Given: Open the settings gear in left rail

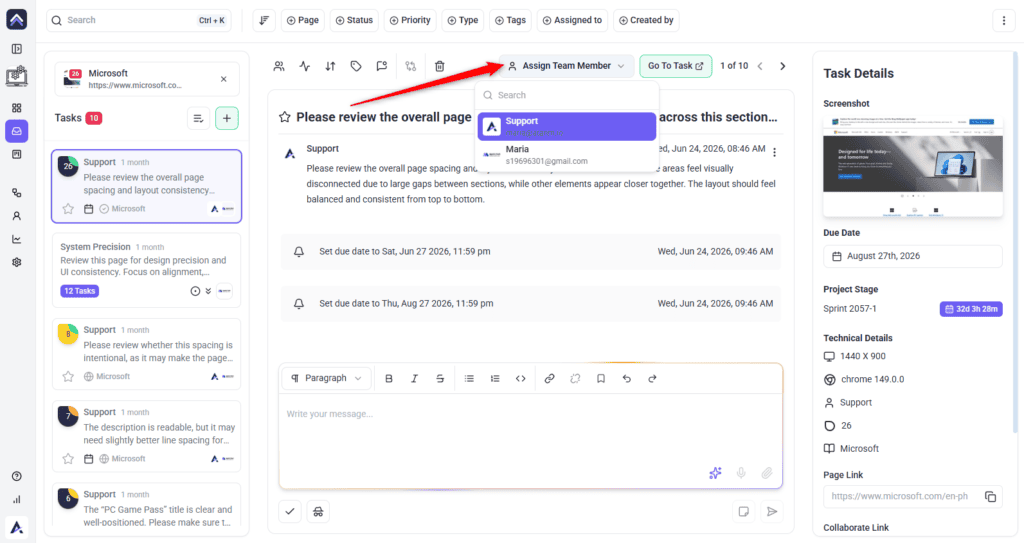Looking at the screenshot, I should point(17,262).
